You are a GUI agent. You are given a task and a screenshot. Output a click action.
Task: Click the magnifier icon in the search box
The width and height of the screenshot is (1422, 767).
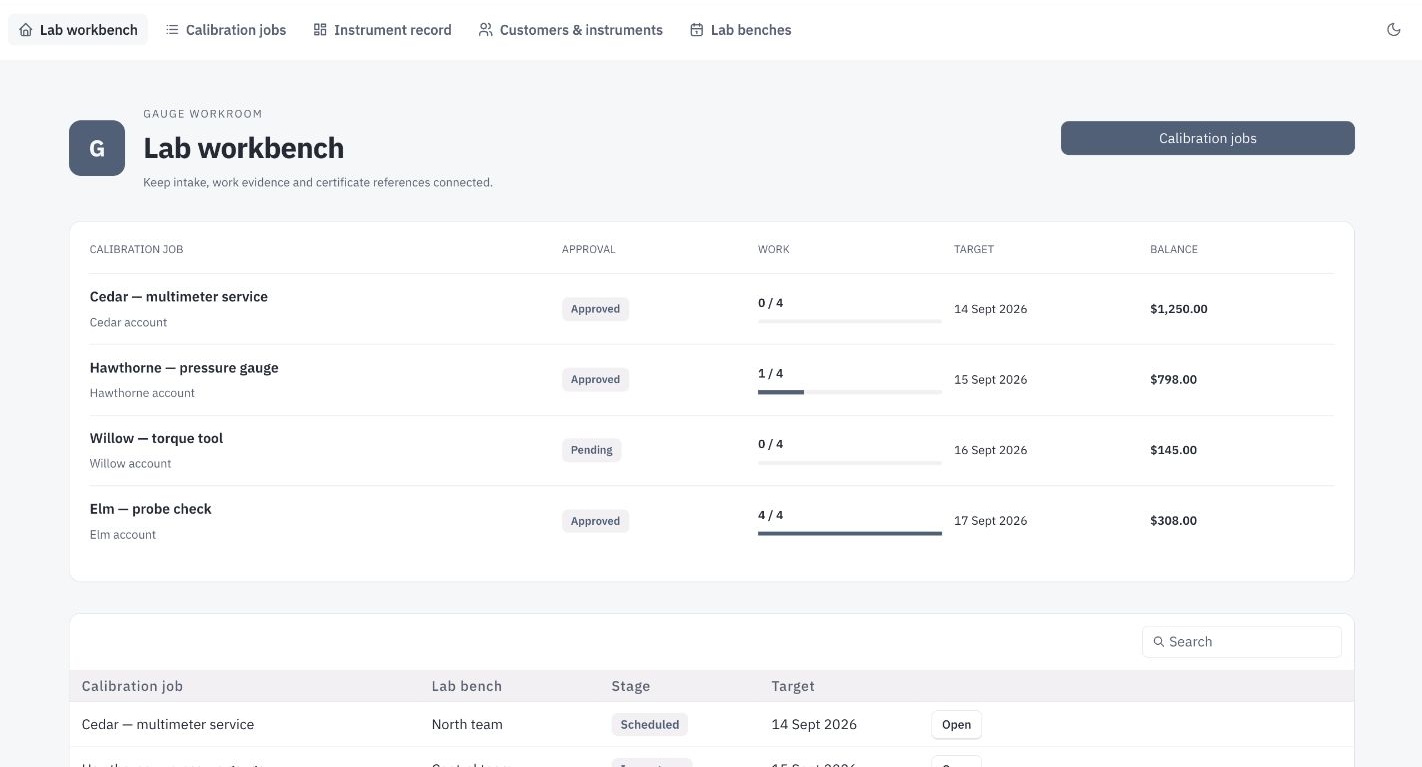point(1159,642)
